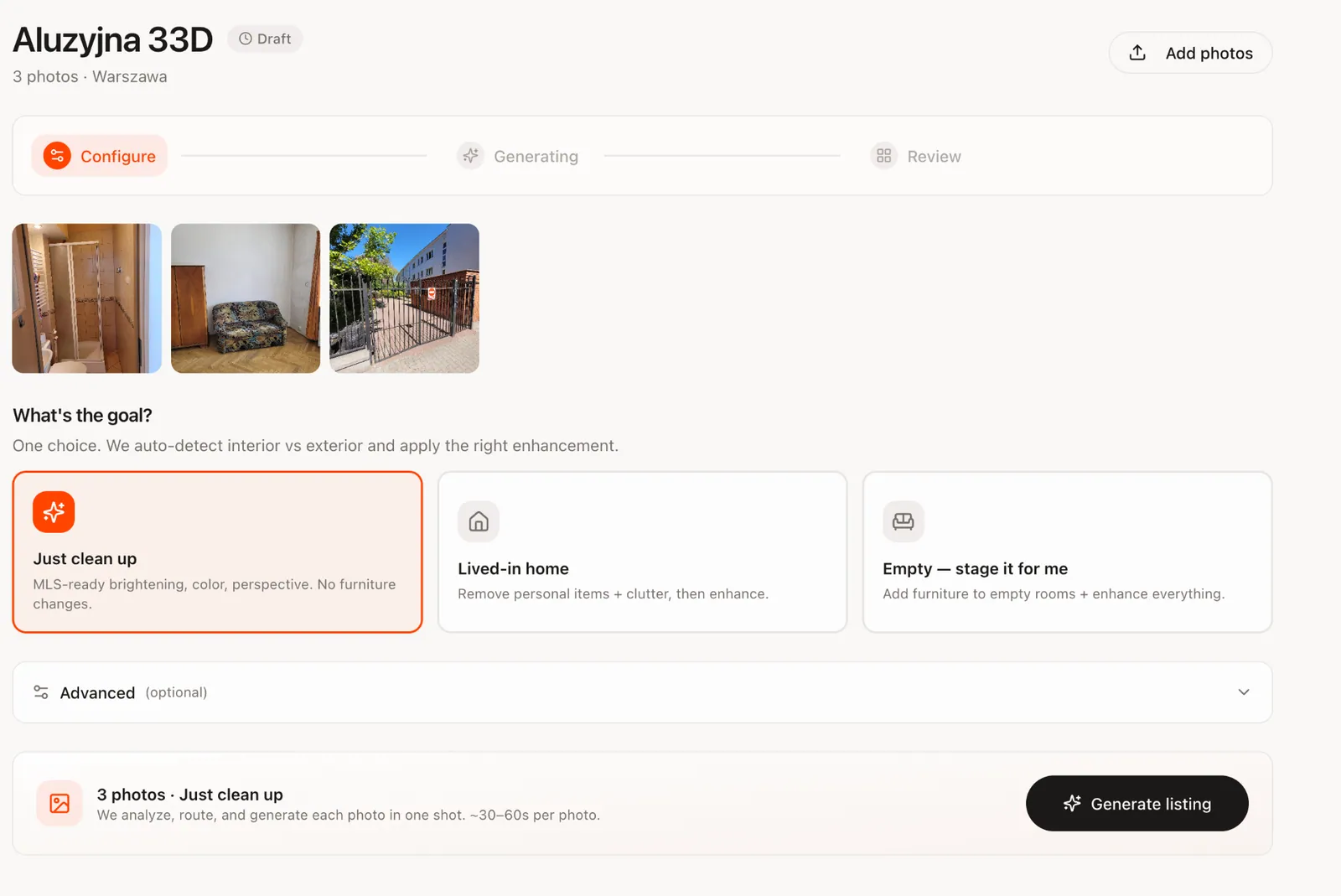This screenshot has width=1341, height=896.
Task: Click the sliders icon beside Advanced
Action: [41, 692]
